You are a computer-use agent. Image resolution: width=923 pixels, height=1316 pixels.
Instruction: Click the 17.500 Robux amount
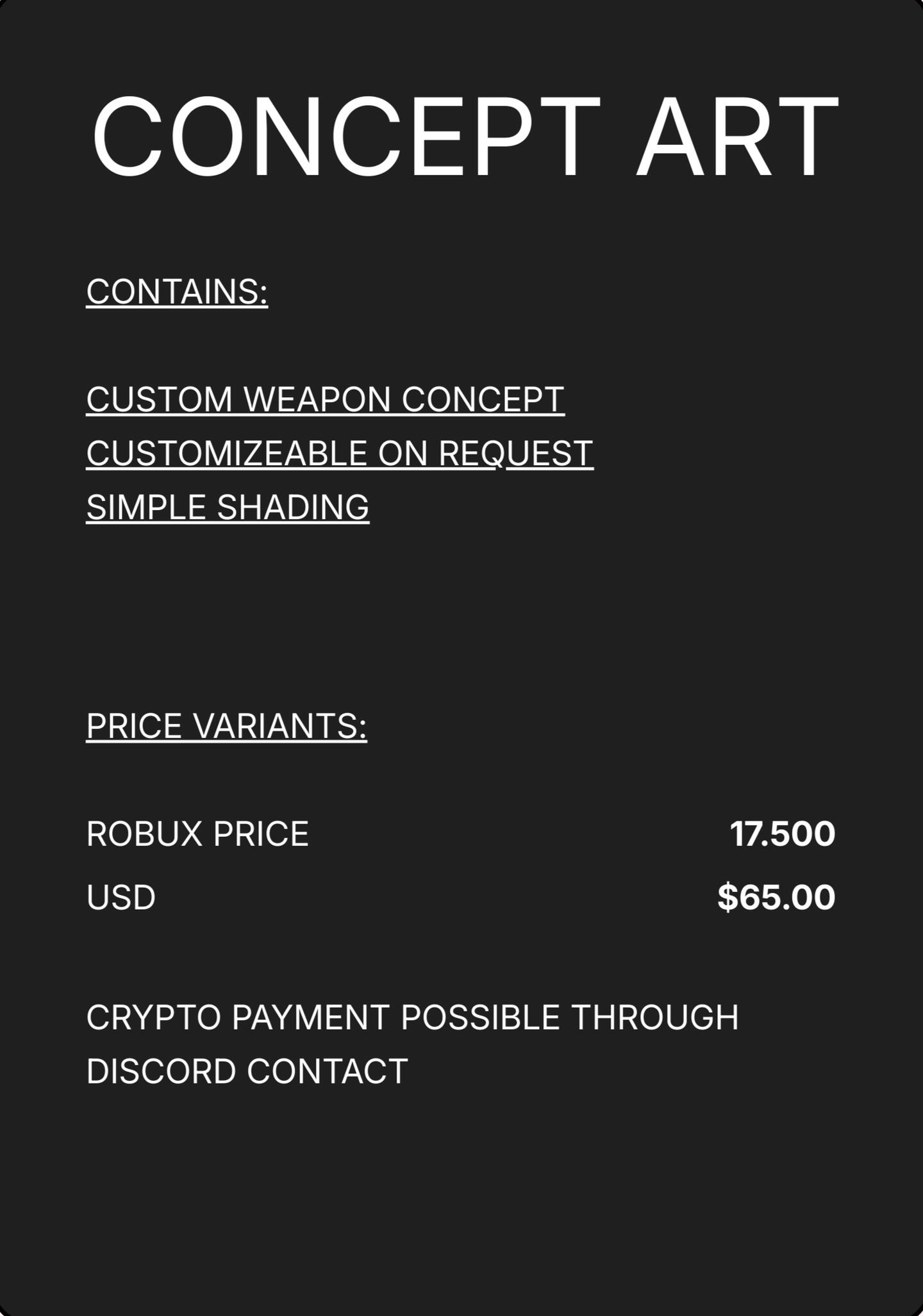pos(782,834)
